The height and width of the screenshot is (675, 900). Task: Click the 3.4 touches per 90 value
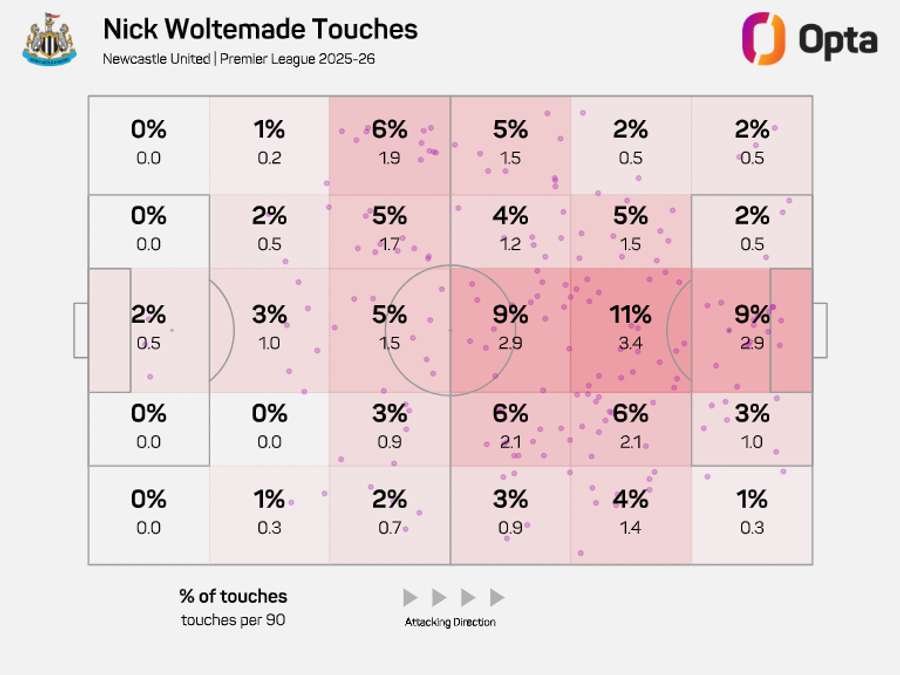[630, 343]
